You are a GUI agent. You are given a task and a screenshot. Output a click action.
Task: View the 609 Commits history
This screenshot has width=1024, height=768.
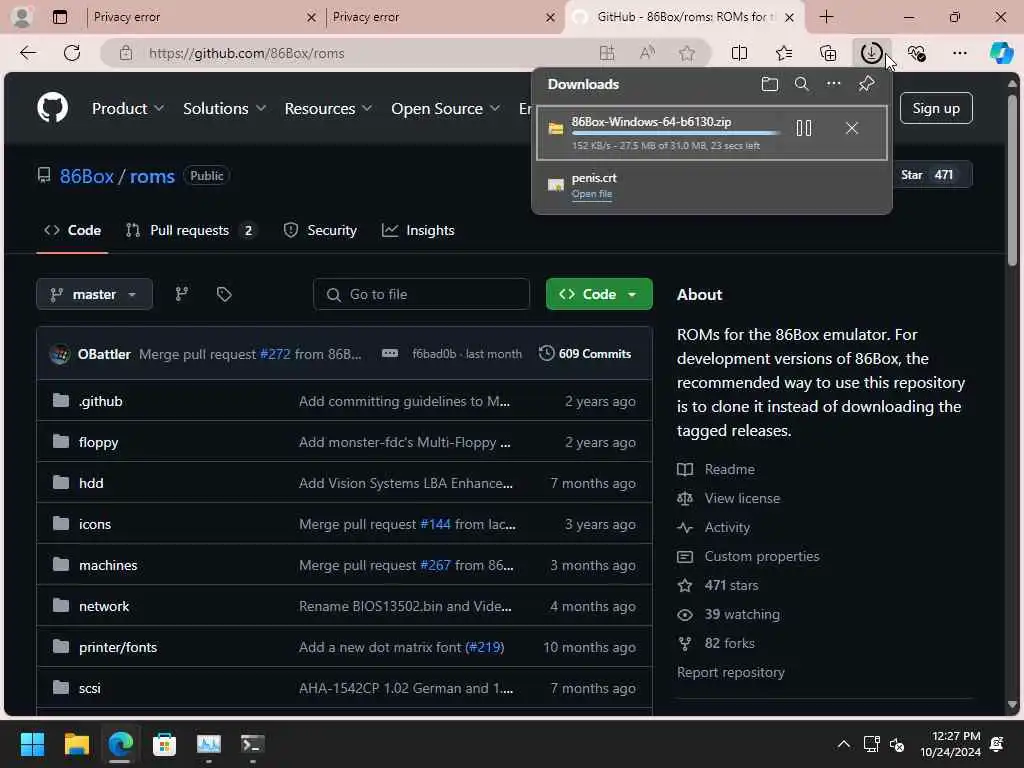[x=584, y=353]
